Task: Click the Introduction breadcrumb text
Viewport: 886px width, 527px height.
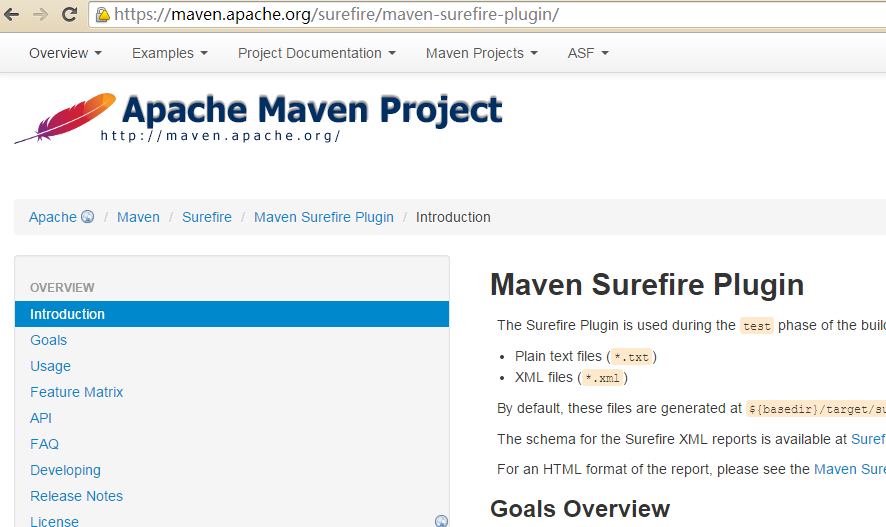Action: click(x=453, y=217)
